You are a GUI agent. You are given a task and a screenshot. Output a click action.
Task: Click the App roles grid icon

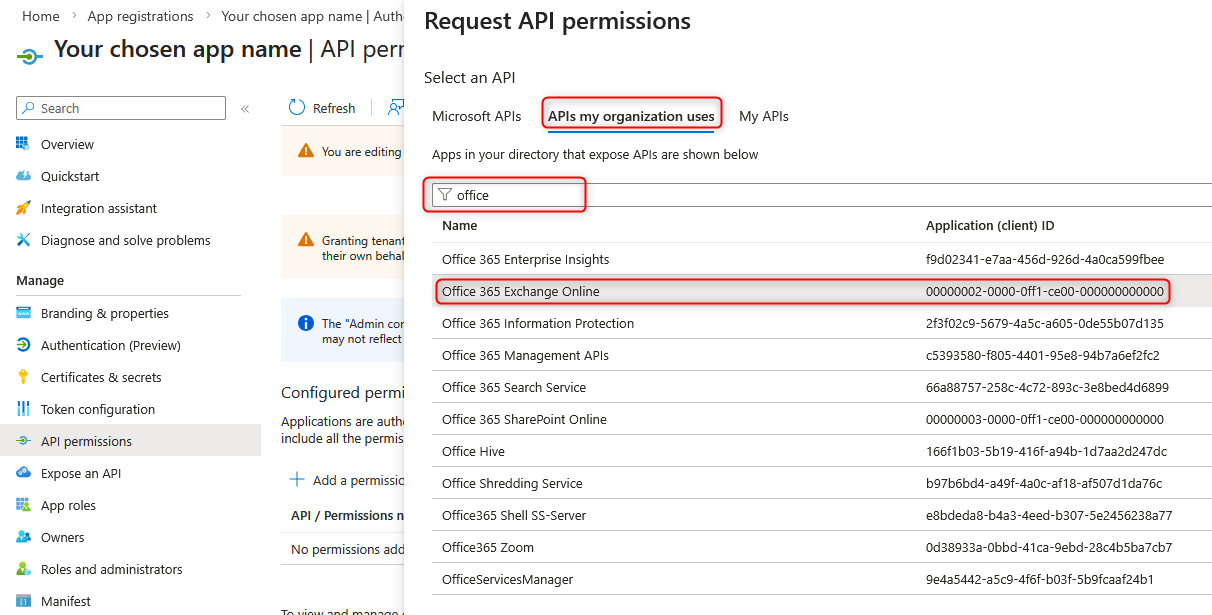pyautogui.click(x=23, y=505)
